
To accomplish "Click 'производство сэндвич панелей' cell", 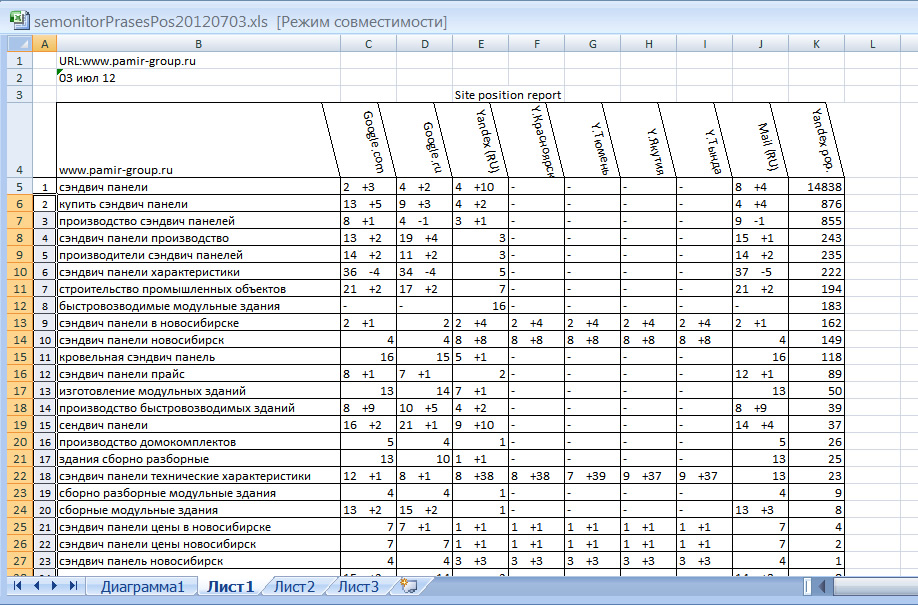I will click(x=198, y=221).
